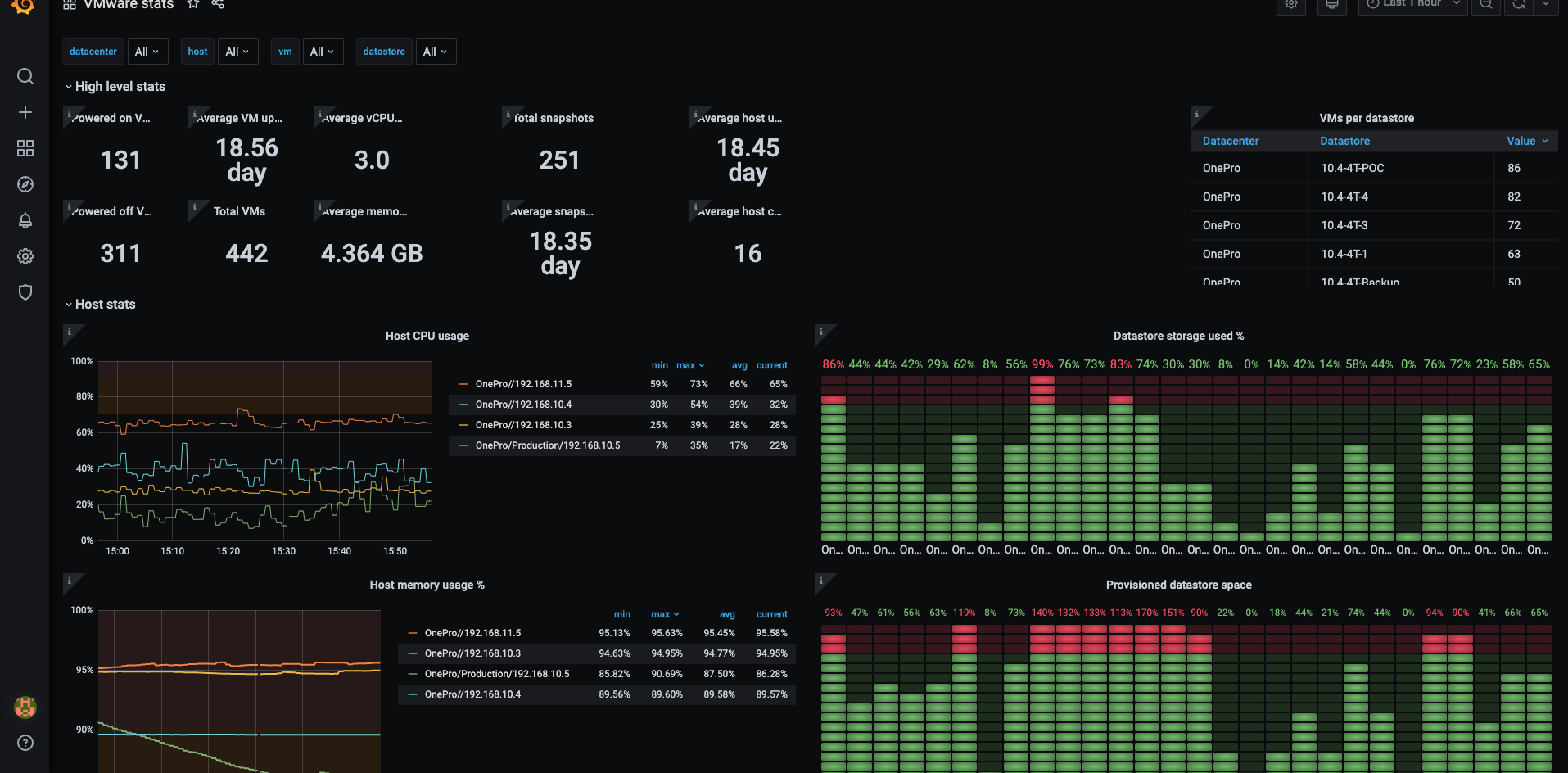Star the VMware stats dashboard
Viewport: 1568px width, 773px height.
[x=193, y=4]
